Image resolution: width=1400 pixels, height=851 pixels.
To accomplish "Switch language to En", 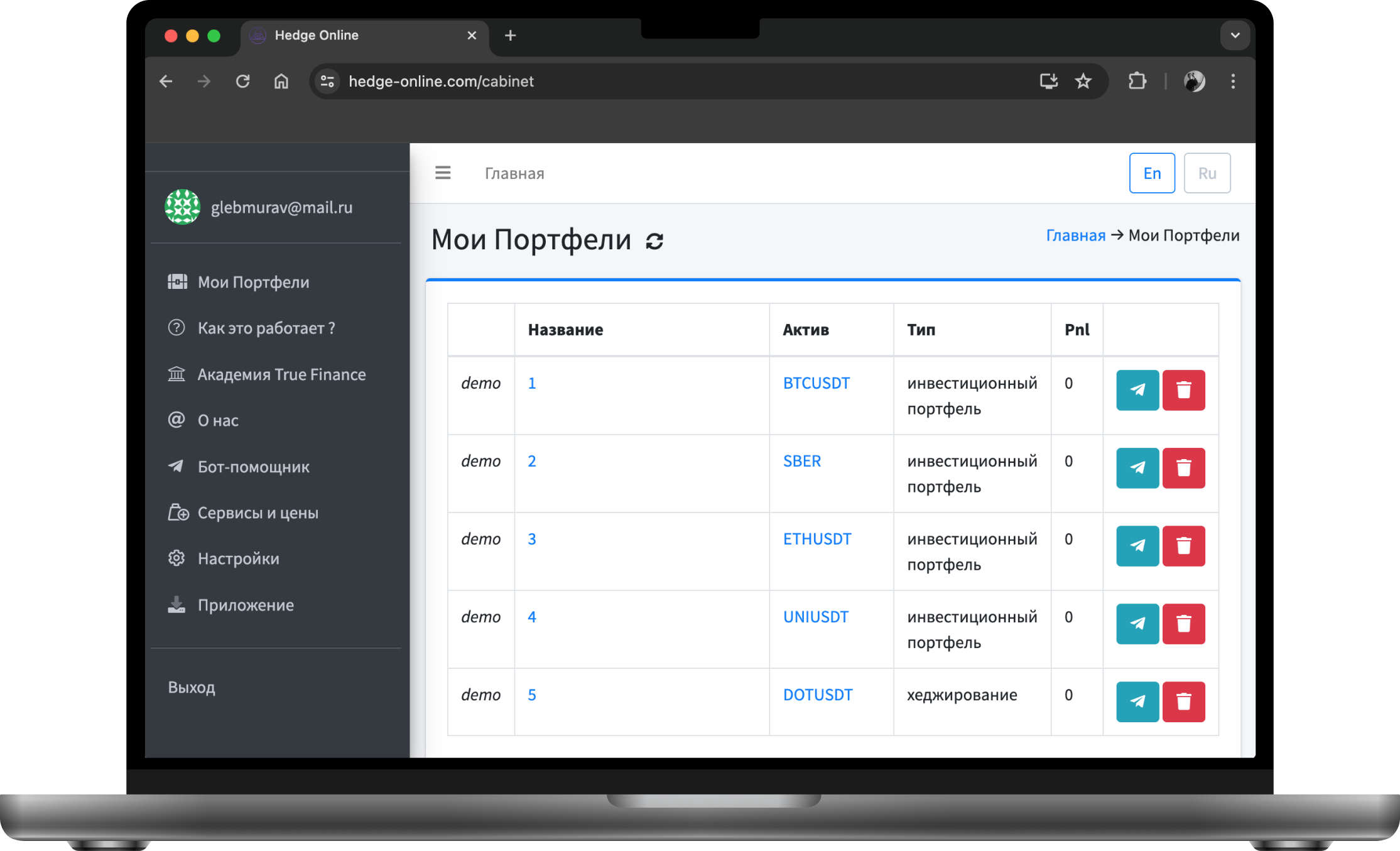I will point(1152,173).
